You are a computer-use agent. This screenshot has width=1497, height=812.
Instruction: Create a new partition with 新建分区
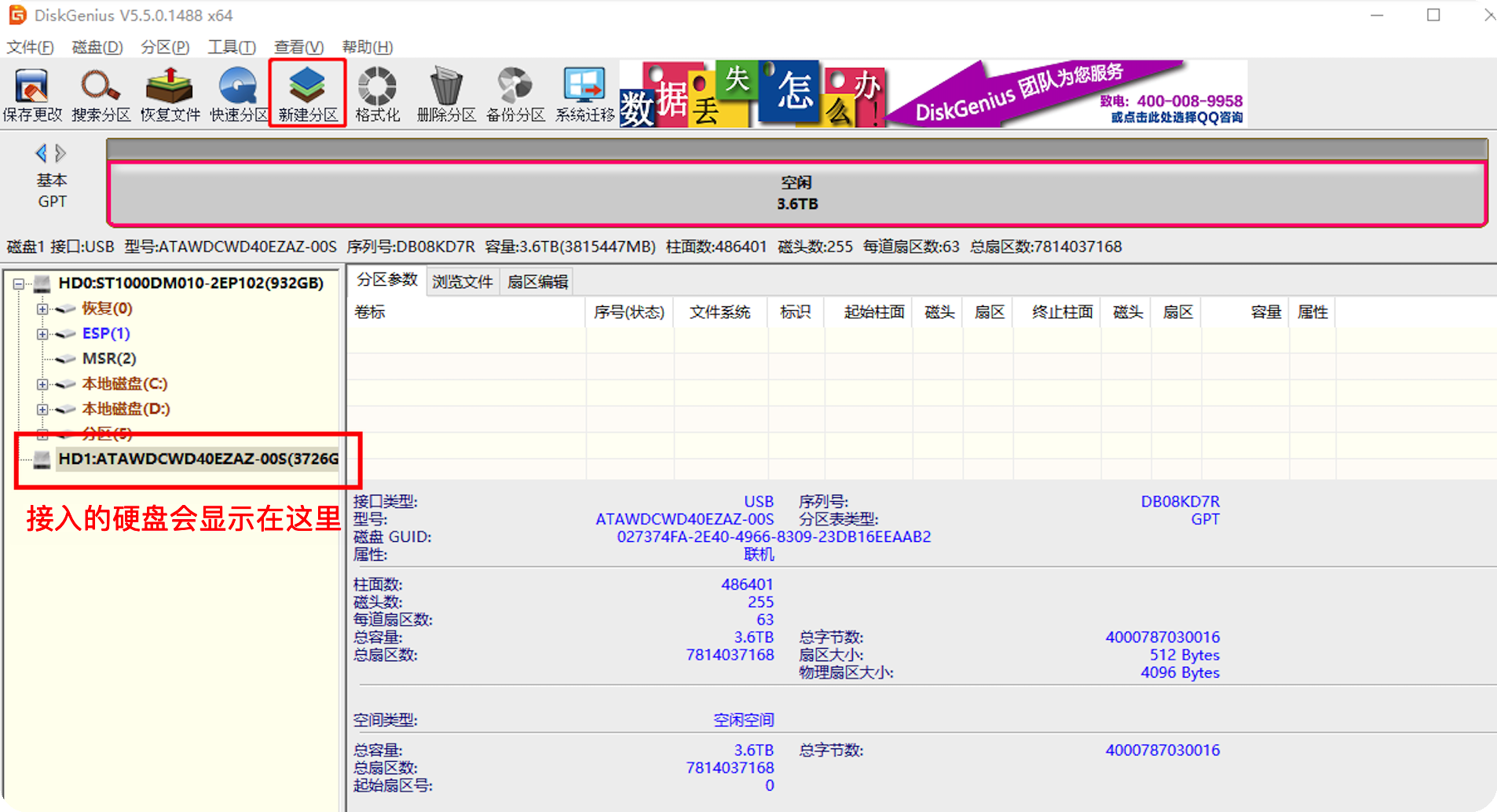click(x=308, y=94)
